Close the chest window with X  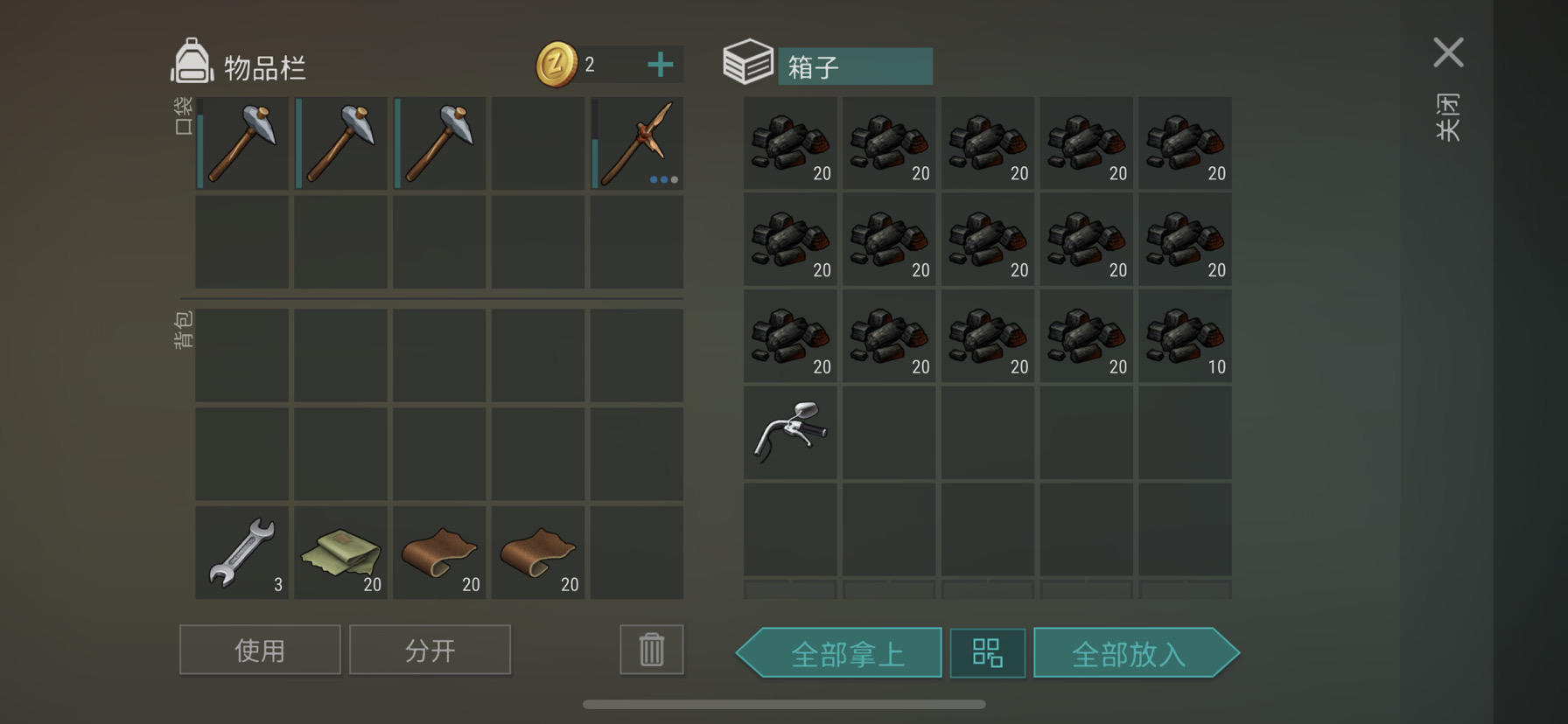[1448, 52]
